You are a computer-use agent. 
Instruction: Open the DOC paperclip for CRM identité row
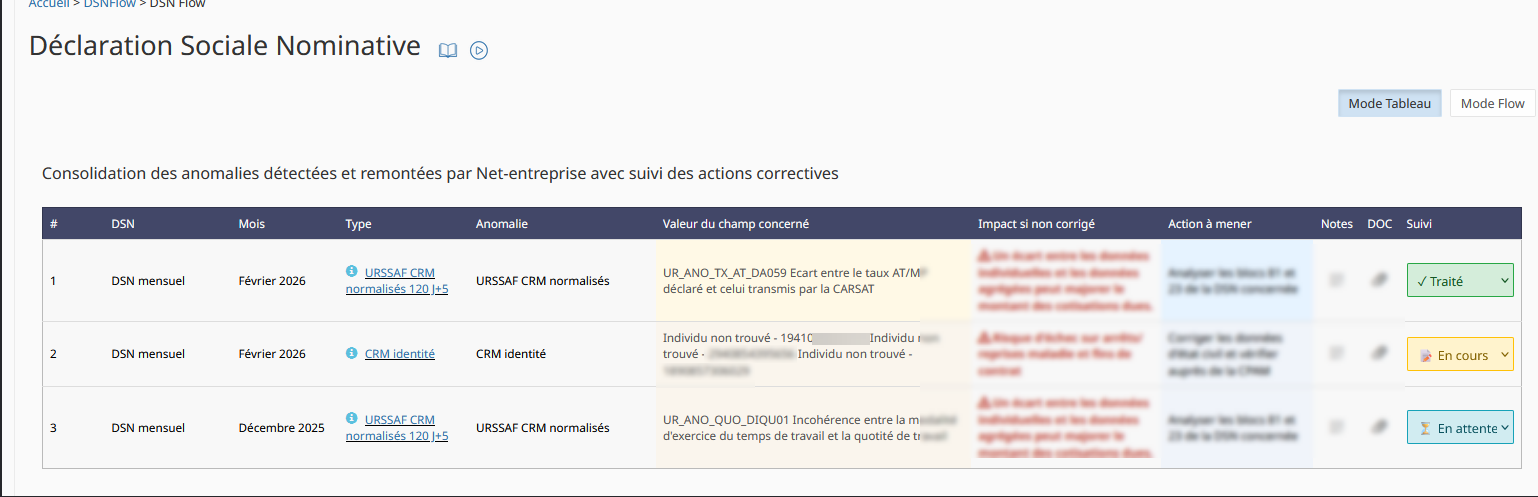1379,353
